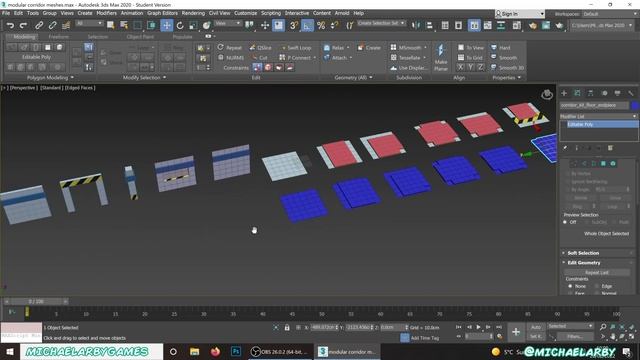
Task: Select the None constraint radio button
Action: pyautogui.click(x=570, y=286)
